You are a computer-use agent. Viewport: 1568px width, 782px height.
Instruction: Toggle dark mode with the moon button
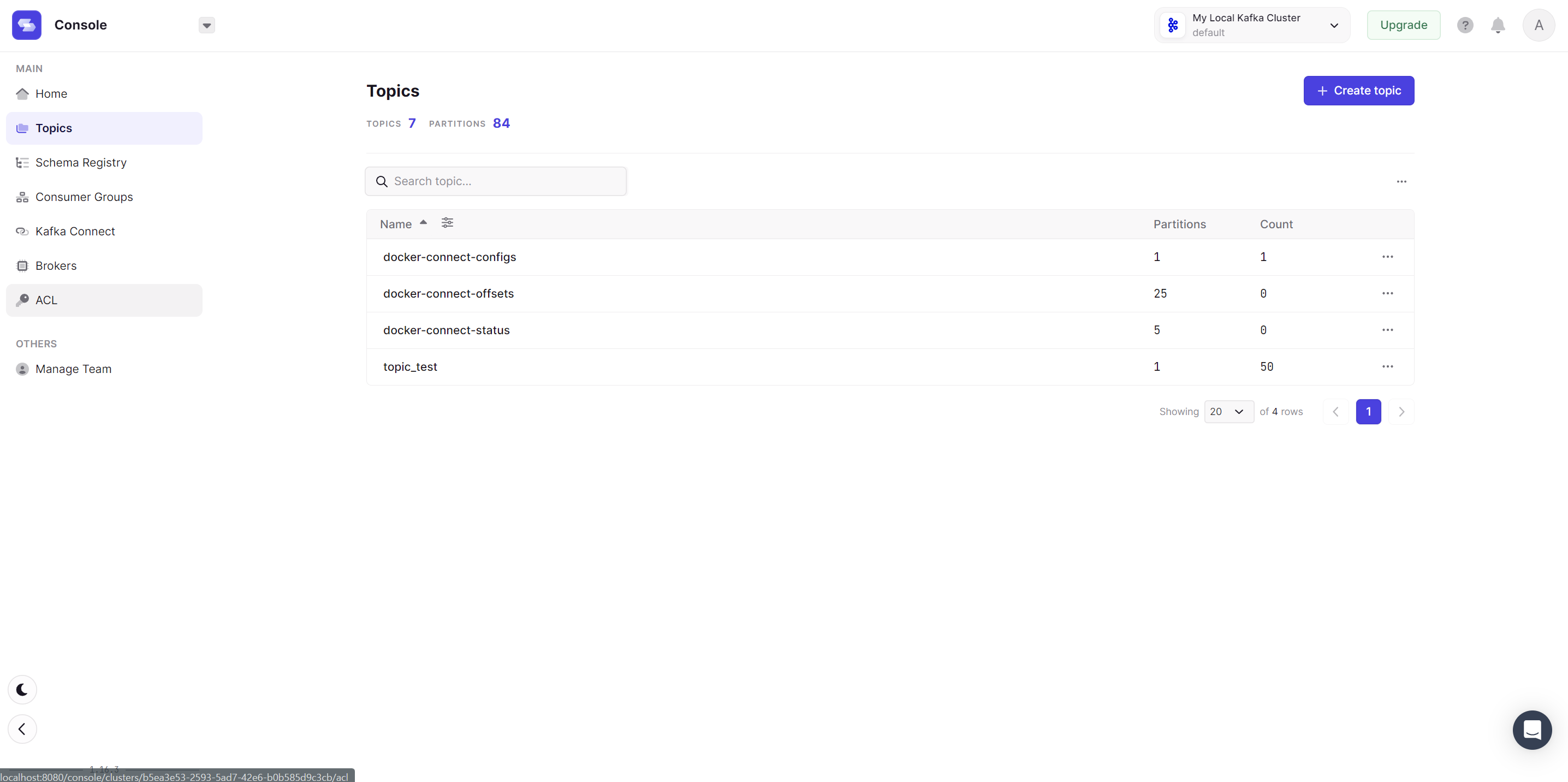[22, 689]
